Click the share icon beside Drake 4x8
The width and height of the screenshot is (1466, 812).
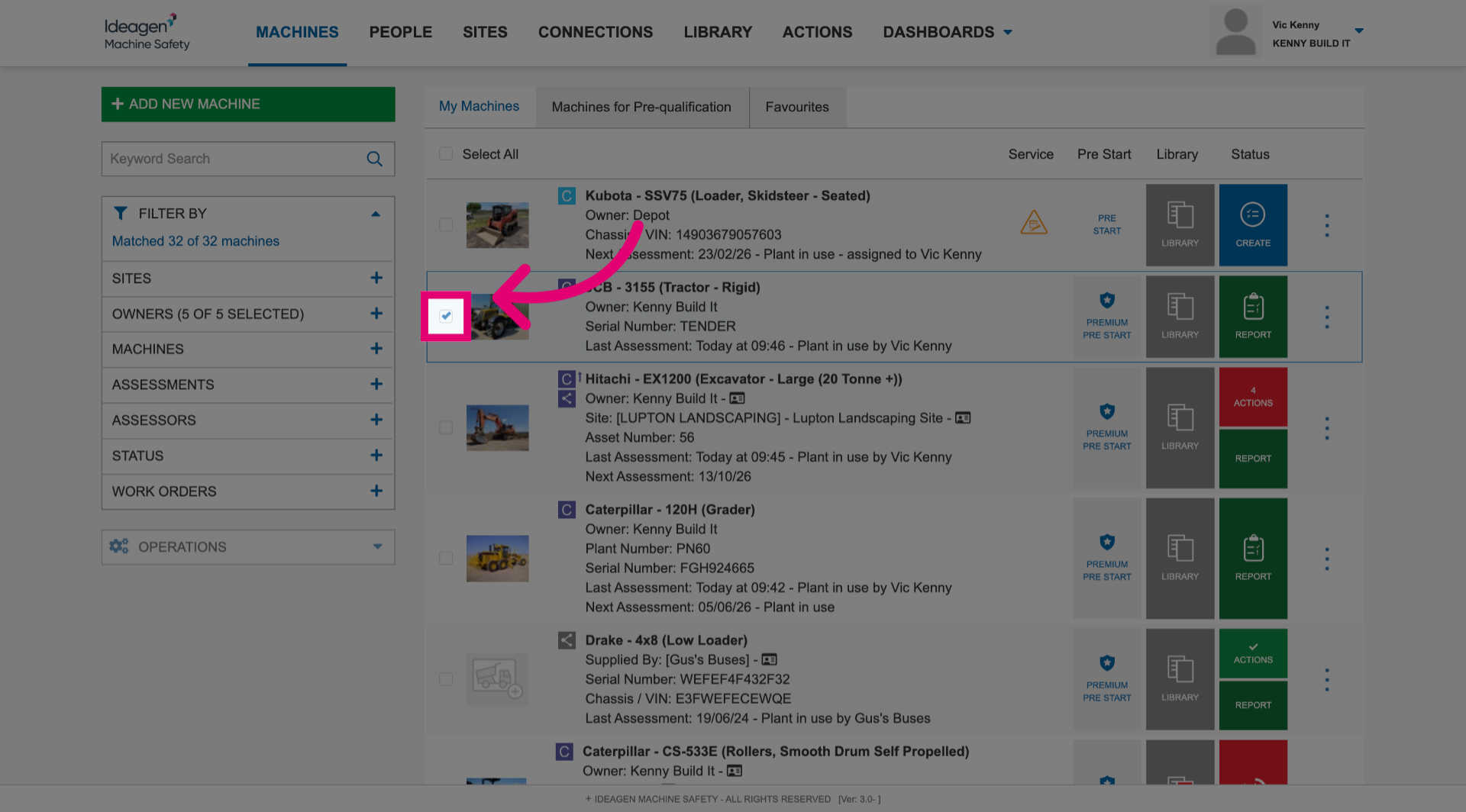coord(567,640)
